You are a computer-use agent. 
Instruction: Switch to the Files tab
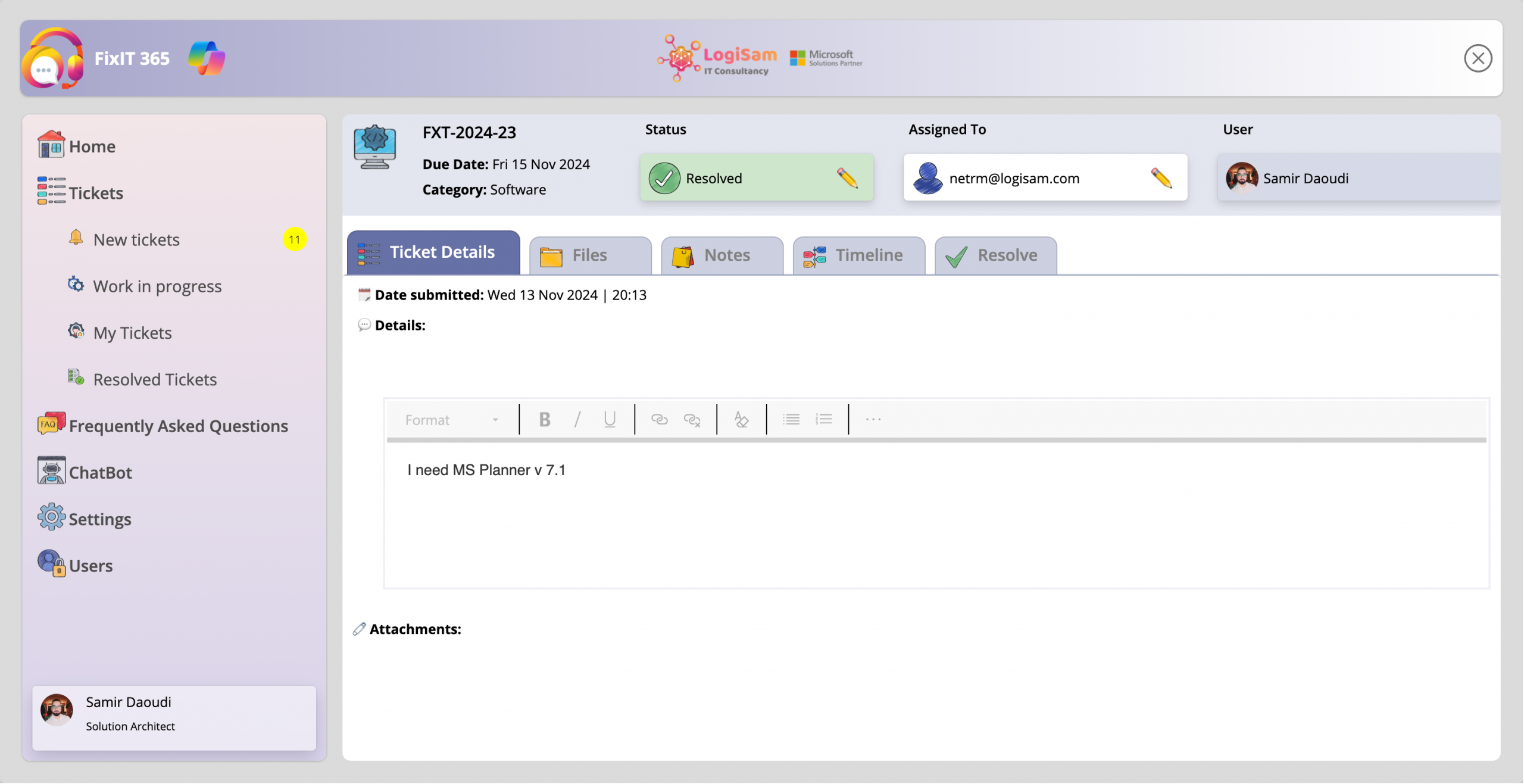(x=590, y=255)
